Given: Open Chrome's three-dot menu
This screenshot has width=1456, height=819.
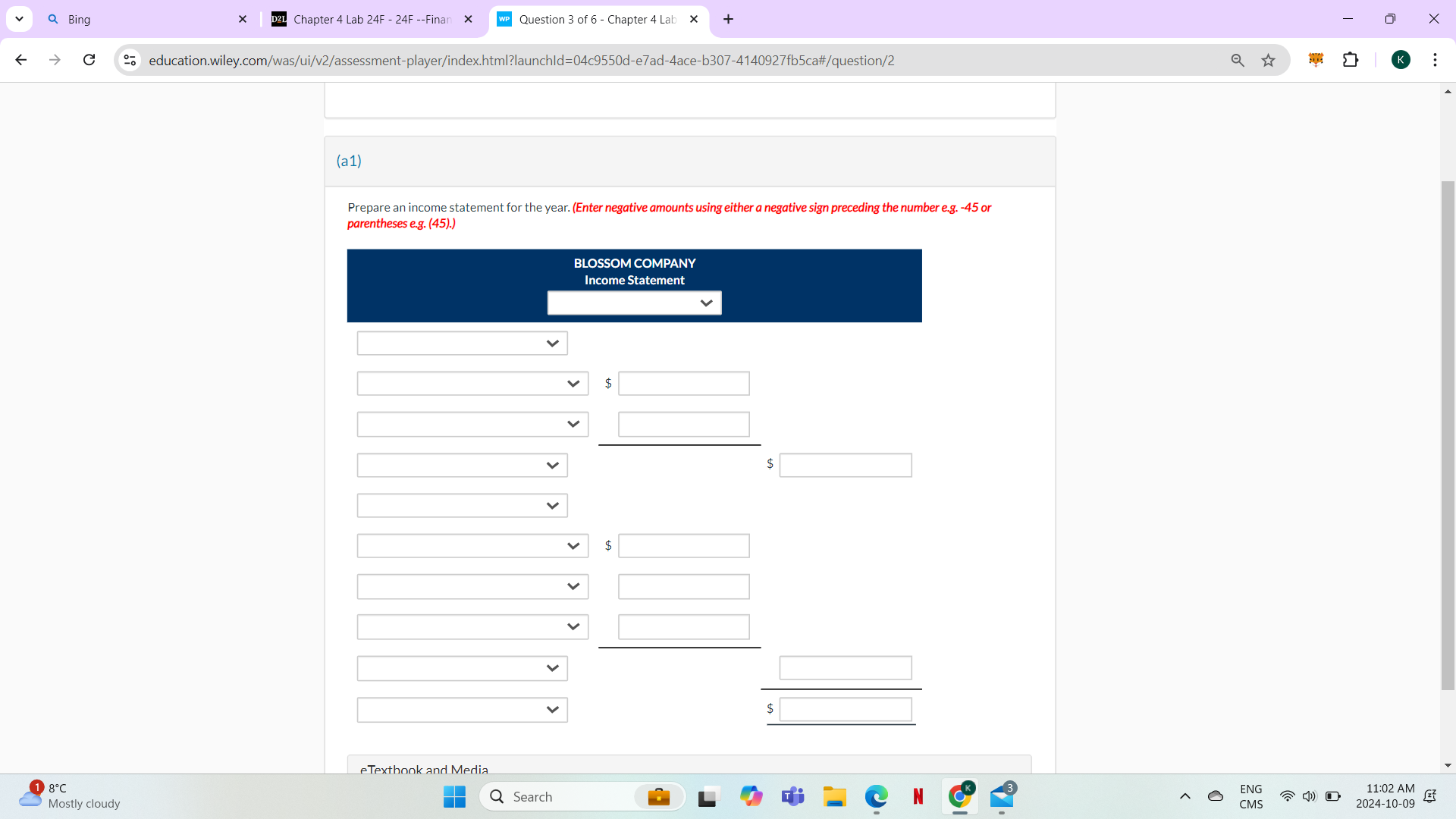Looking at the screenshot, I should (x=1436, y=60).
